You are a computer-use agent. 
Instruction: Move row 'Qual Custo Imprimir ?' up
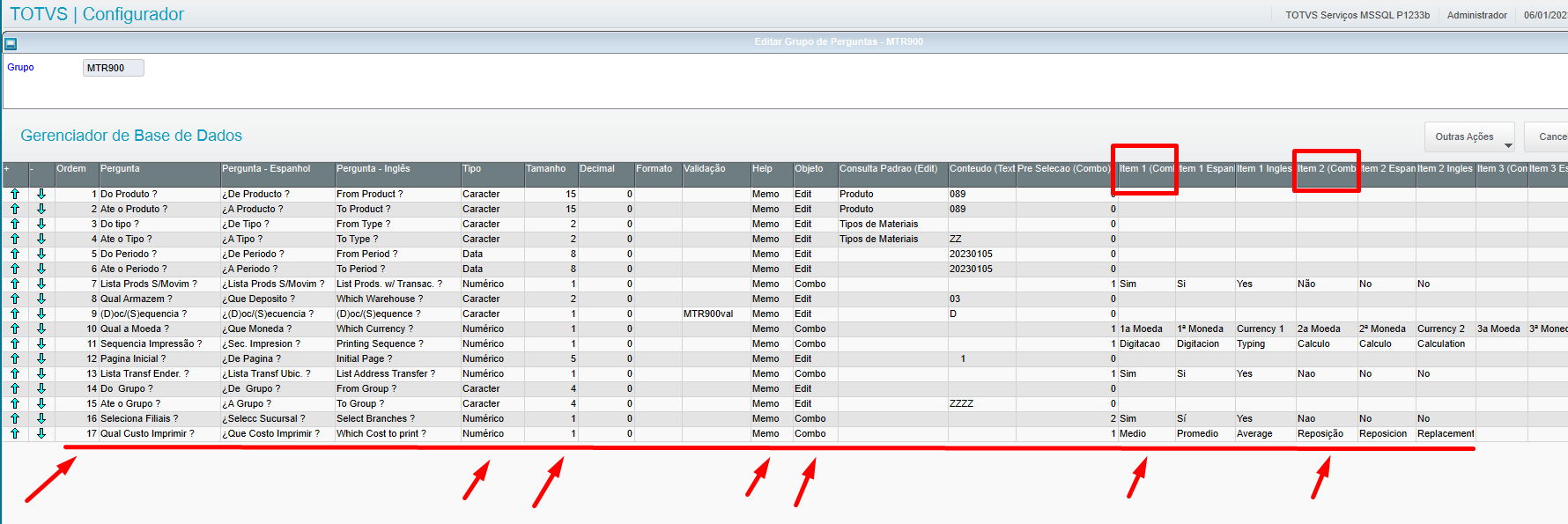tap(15, 433)
